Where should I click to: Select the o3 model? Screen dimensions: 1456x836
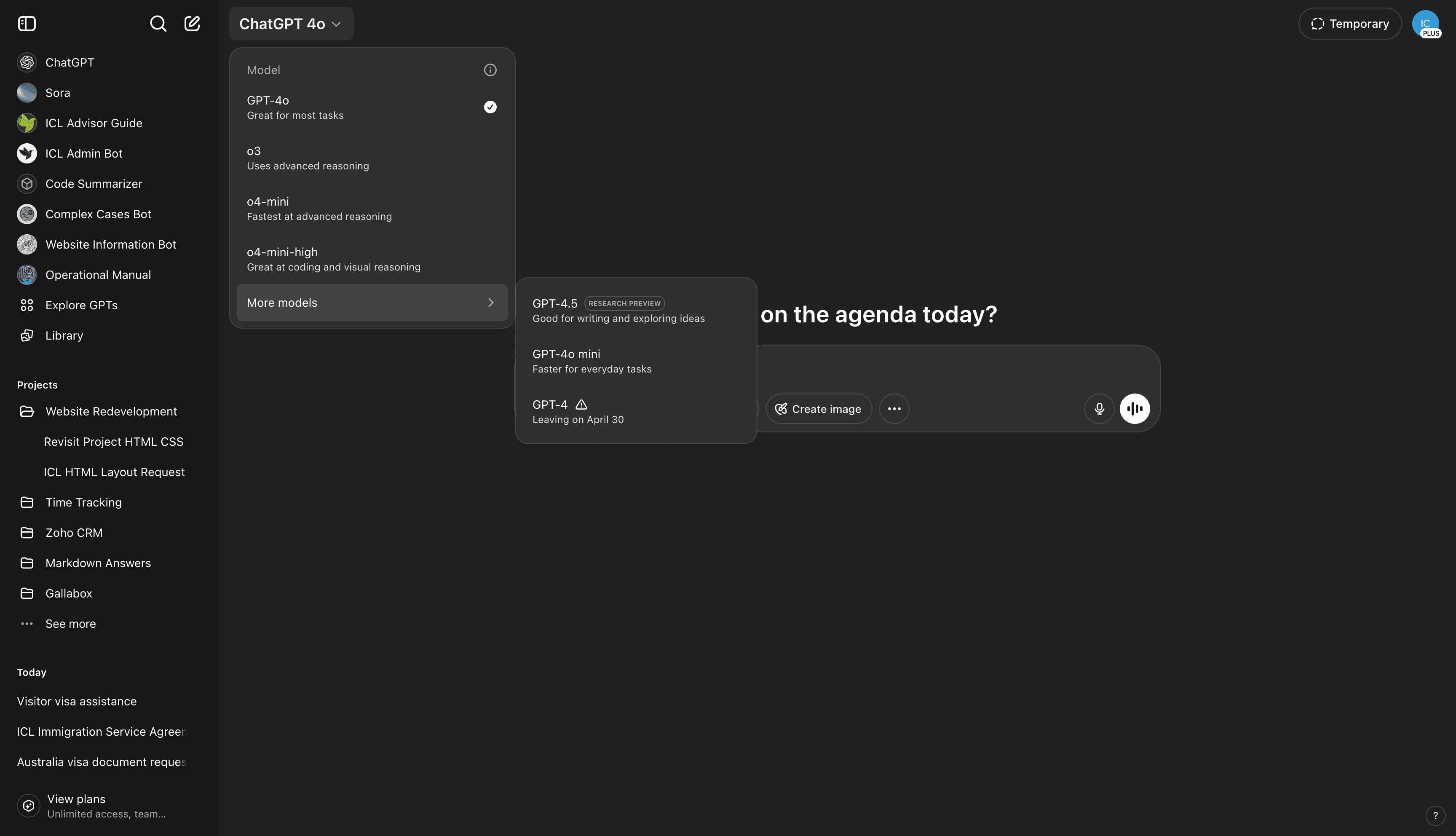372,158
